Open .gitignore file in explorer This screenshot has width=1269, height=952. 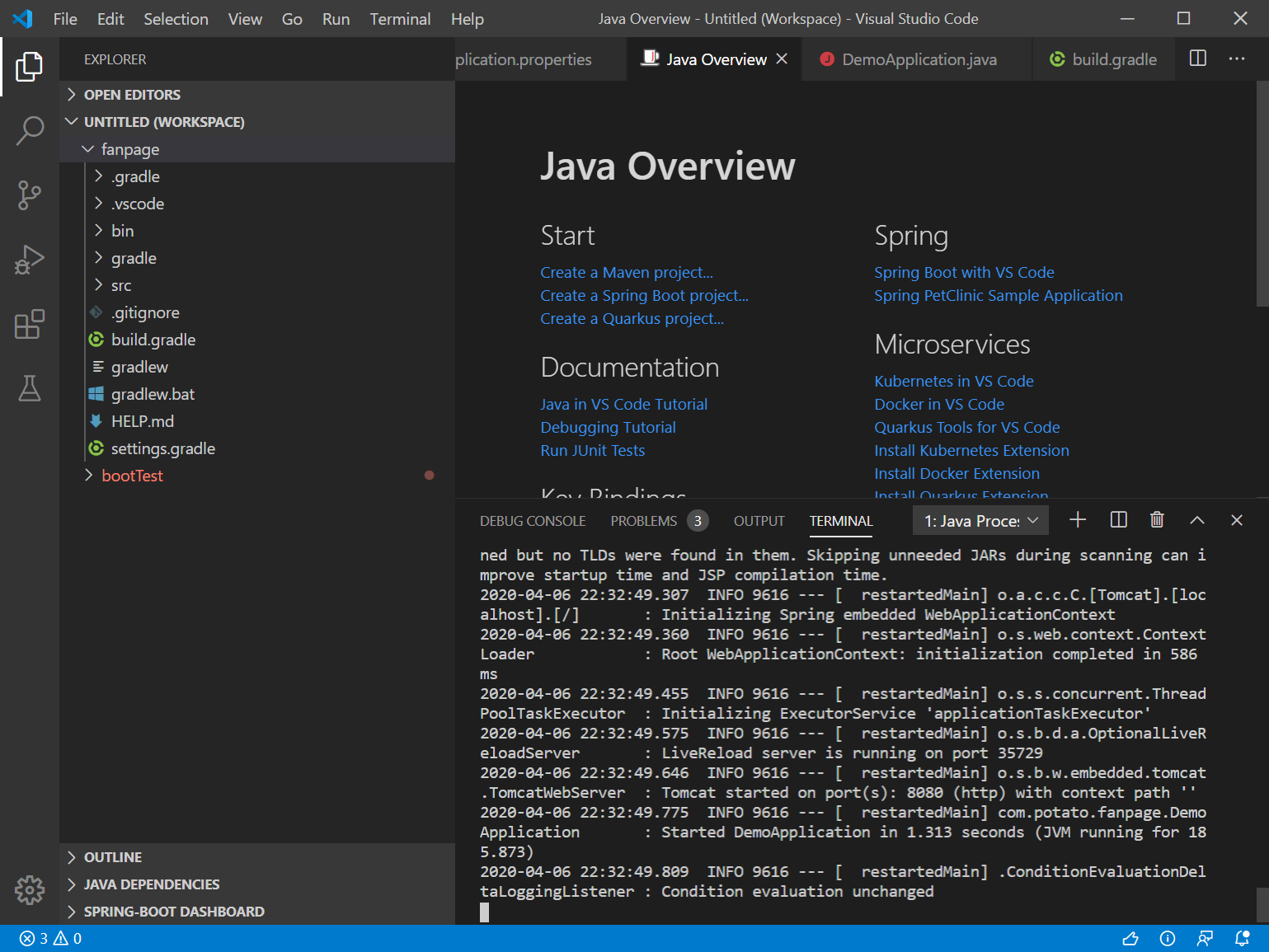[x=257, y=312]
